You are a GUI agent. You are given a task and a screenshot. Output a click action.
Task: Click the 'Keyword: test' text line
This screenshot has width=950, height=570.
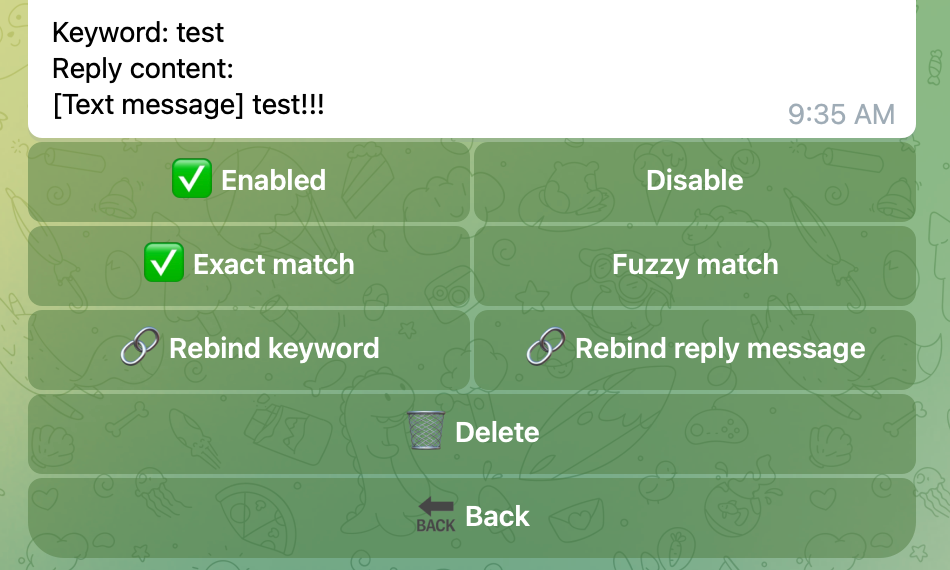[138, 33]
